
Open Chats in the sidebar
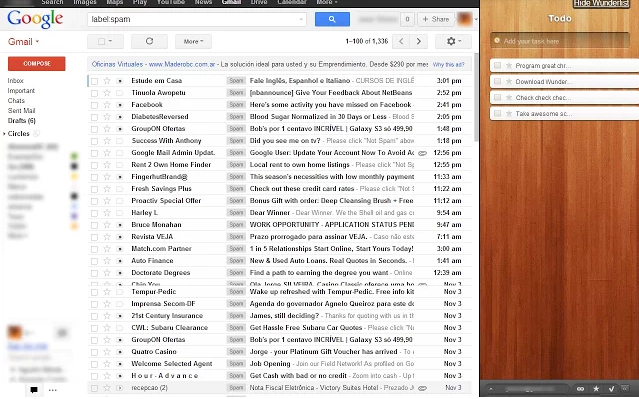(16, 100)
